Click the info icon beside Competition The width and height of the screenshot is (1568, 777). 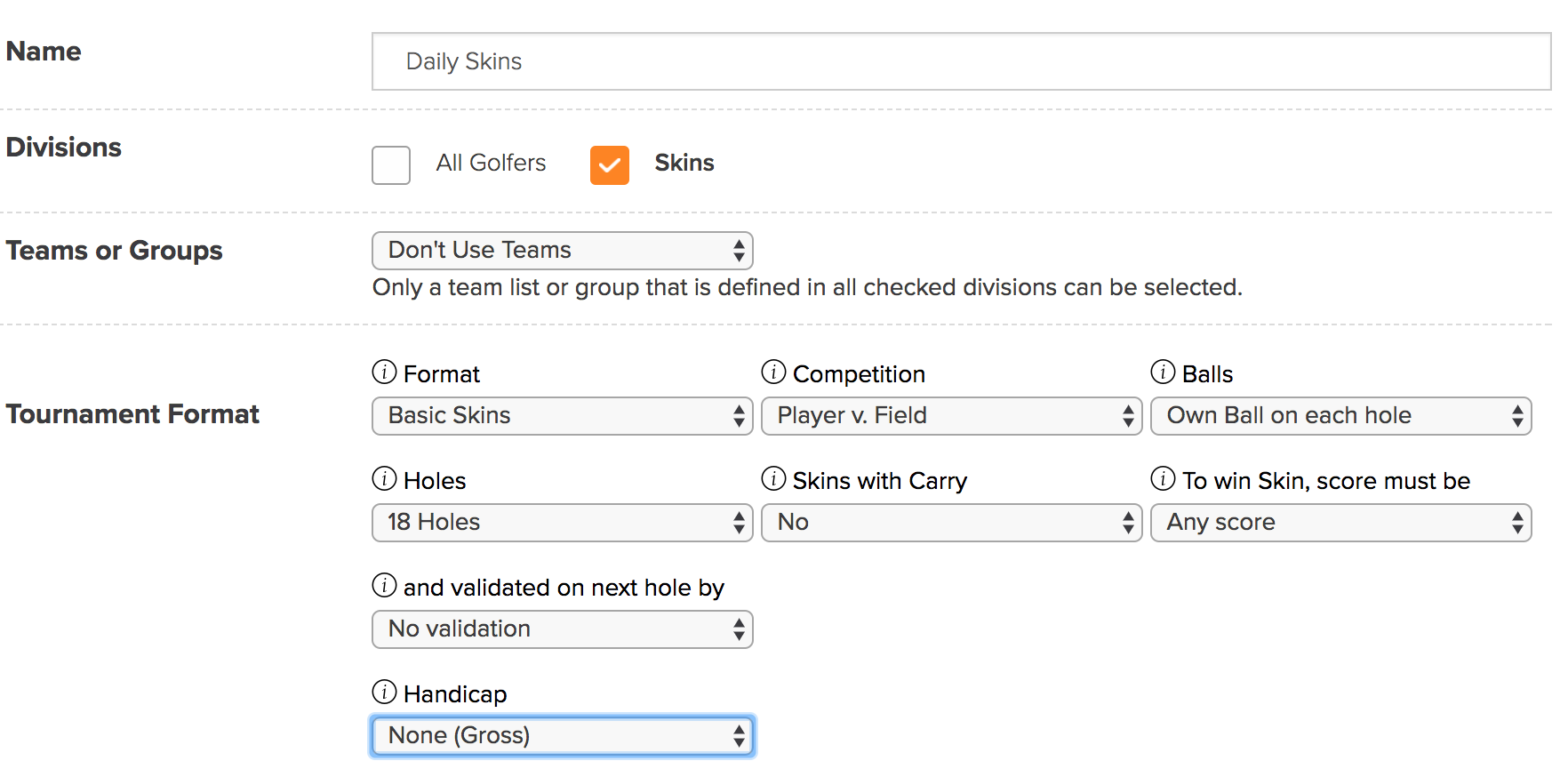point(773,372)
